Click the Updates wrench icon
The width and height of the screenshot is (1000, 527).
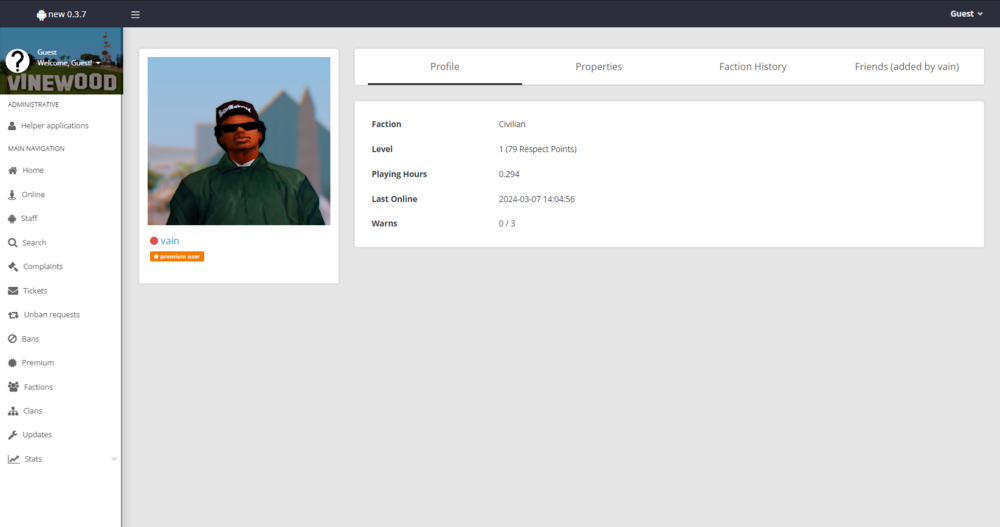click(x=13, y=435)
